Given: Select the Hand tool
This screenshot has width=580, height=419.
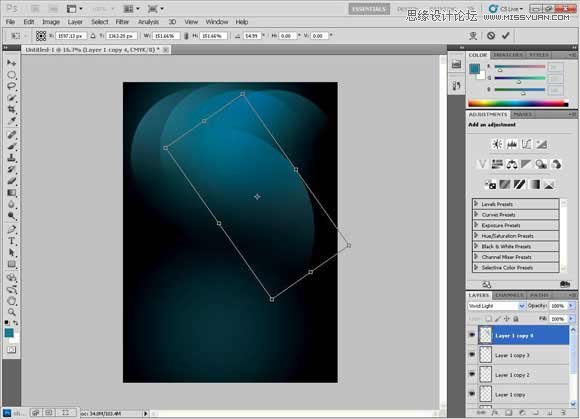Looking at the screenshot, I should click(x=11, y=301).
